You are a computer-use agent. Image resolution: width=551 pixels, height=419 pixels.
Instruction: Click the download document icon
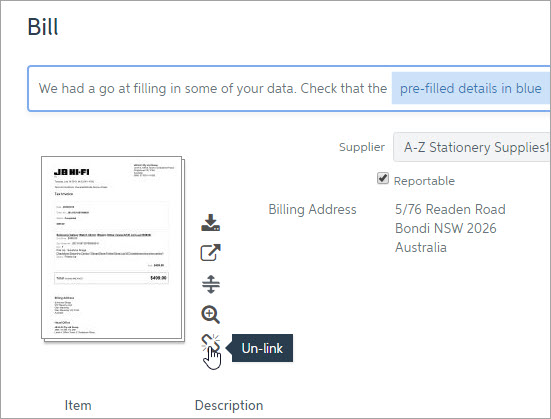click(x=210, y=223)
